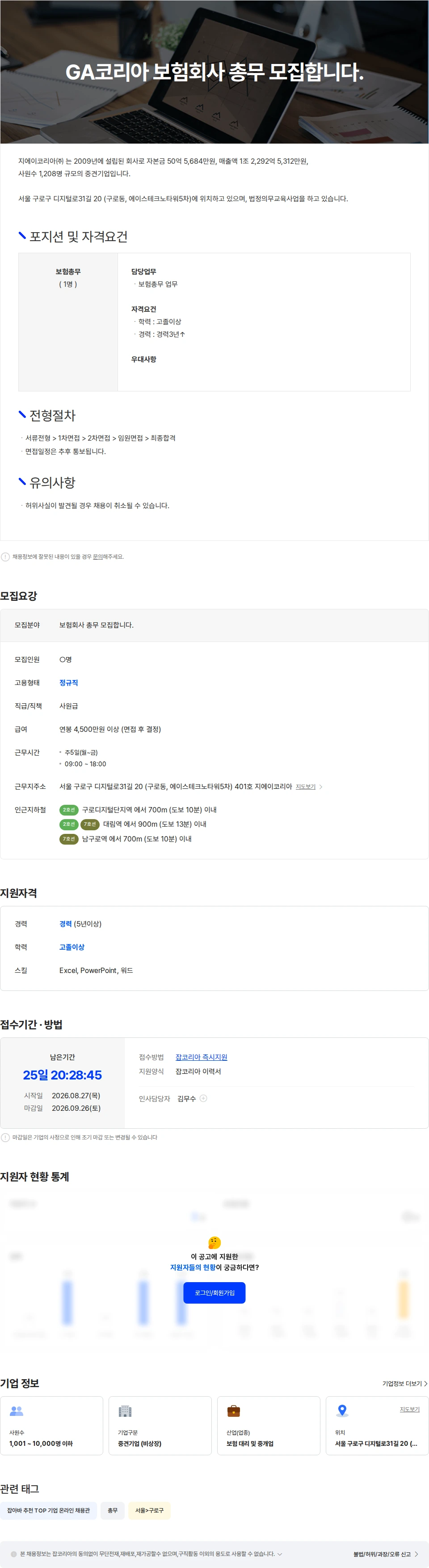Open the 지도보기 link in the 위치 card
Image resolution: width=429 pixels, height=1568 pixels.
pyautogui.click(x=409, y=1409)
